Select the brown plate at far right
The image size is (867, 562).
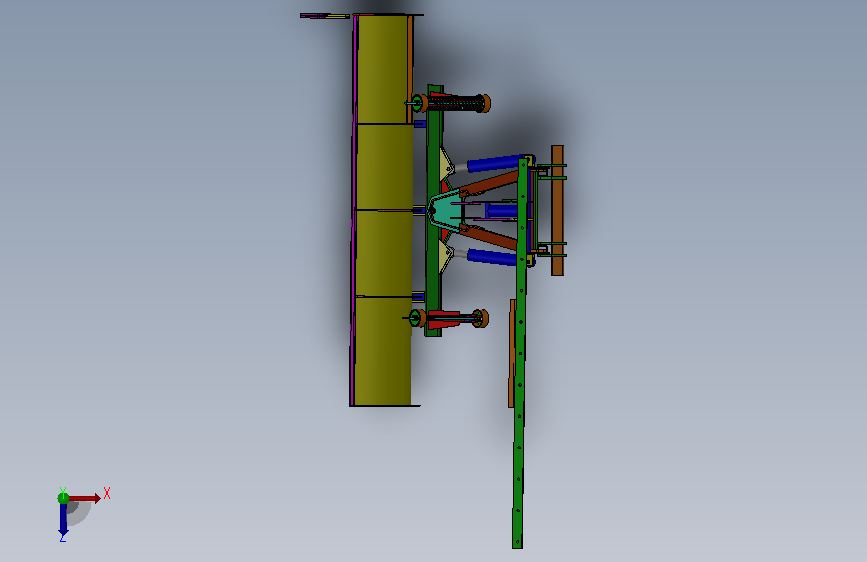(557, 210)
